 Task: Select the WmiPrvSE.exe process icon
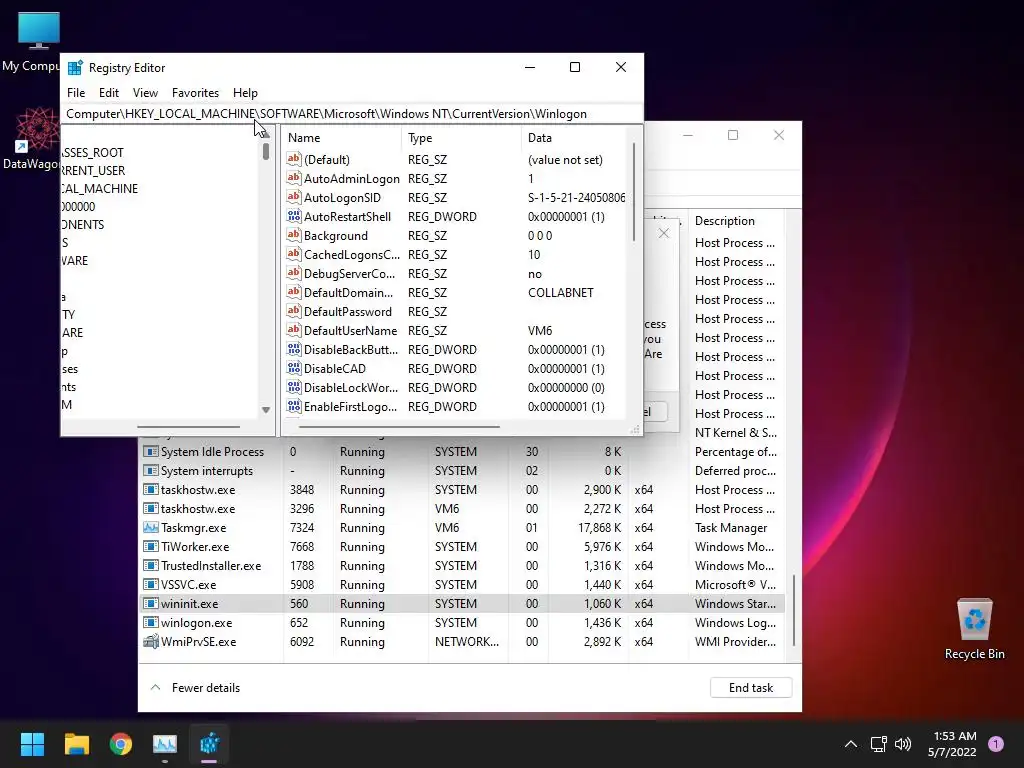click(x=151, y=641)
